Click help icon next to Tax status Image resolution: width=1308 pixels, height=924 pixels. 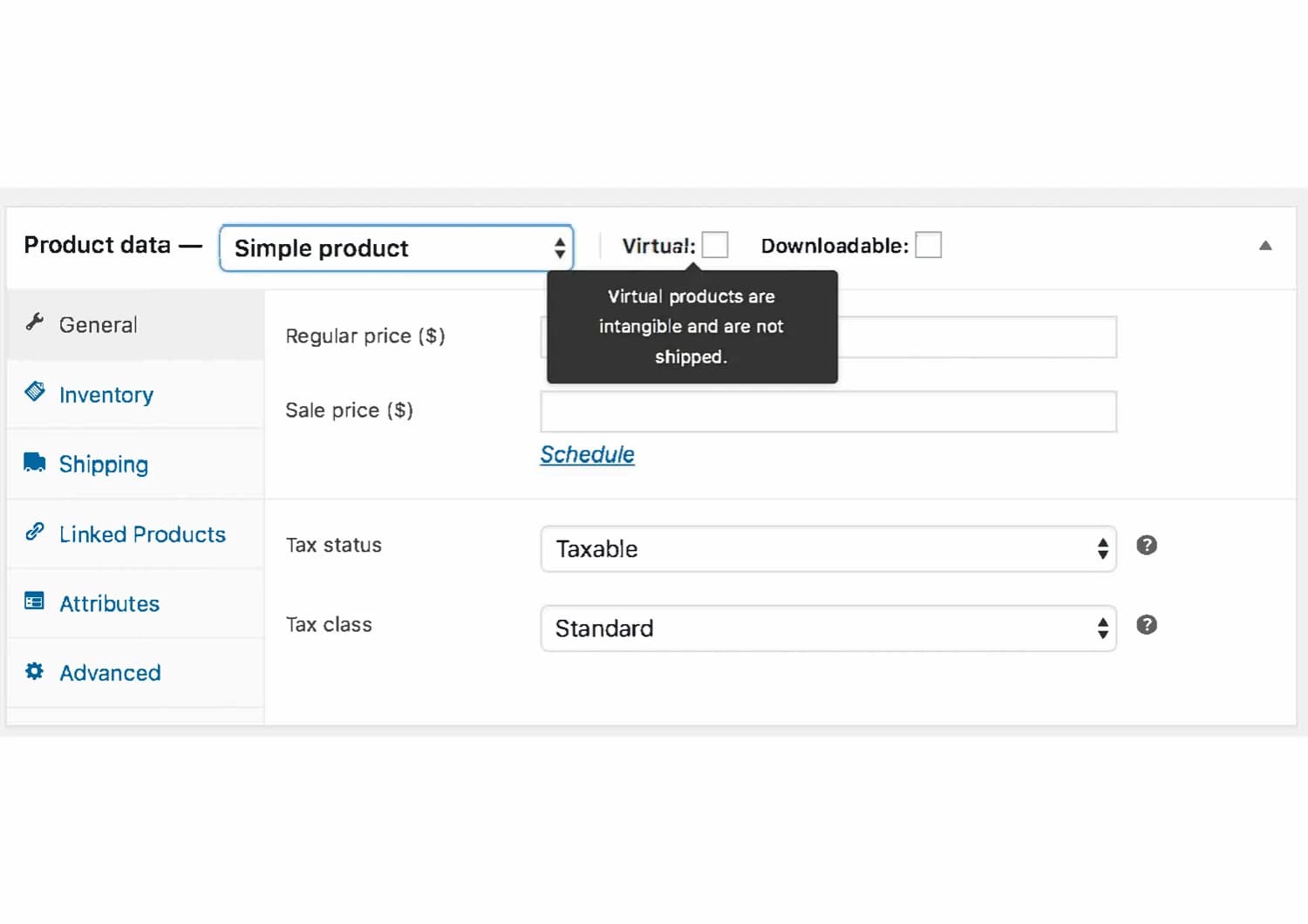[1147, 546]
